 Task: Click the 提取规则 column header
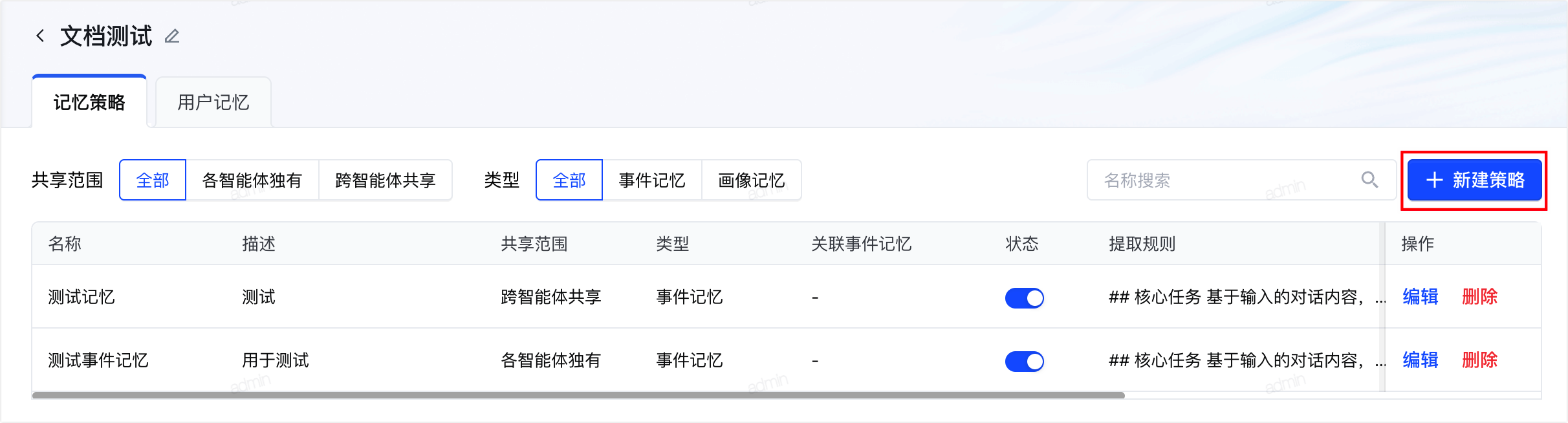pos(1142,244)
